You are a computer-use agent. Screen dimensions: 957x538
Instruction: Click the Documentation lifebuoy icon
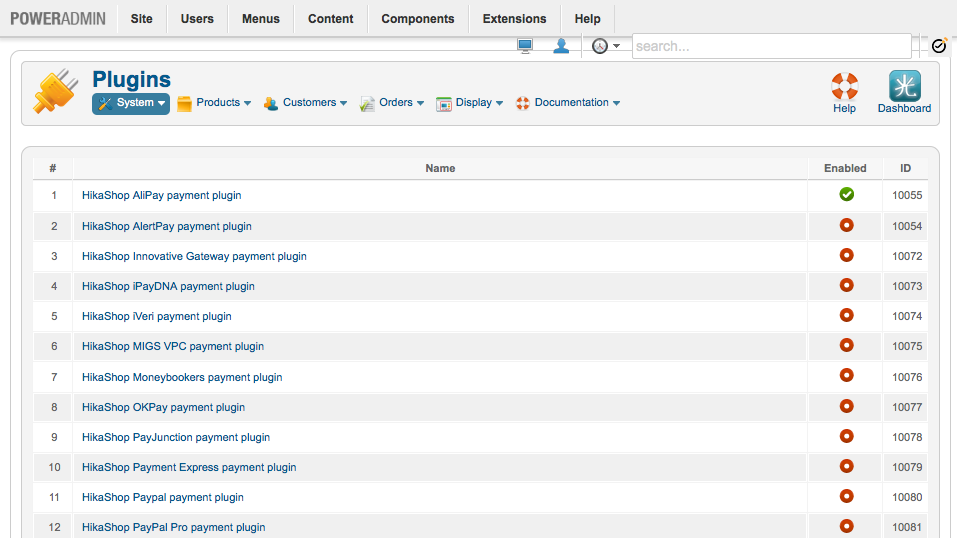(x=522, y=103)
